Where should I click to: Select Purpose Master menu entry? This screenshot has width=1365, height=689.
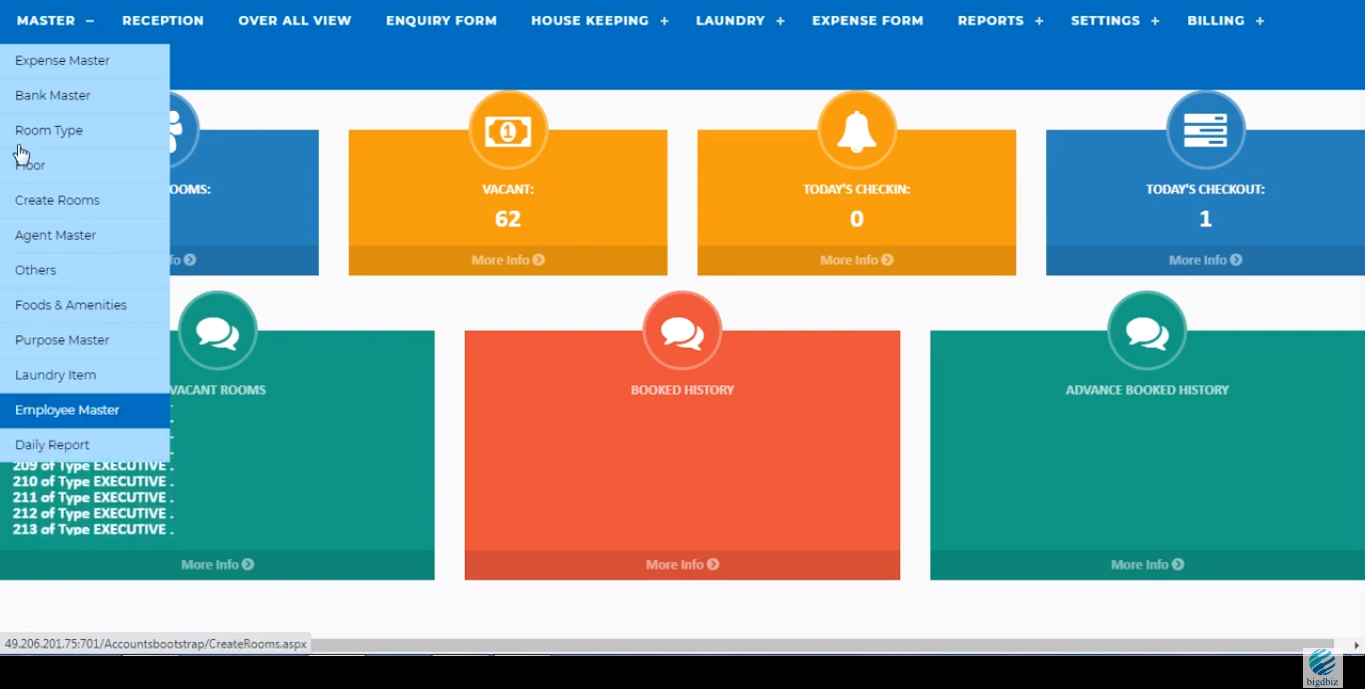coord(84,341)
